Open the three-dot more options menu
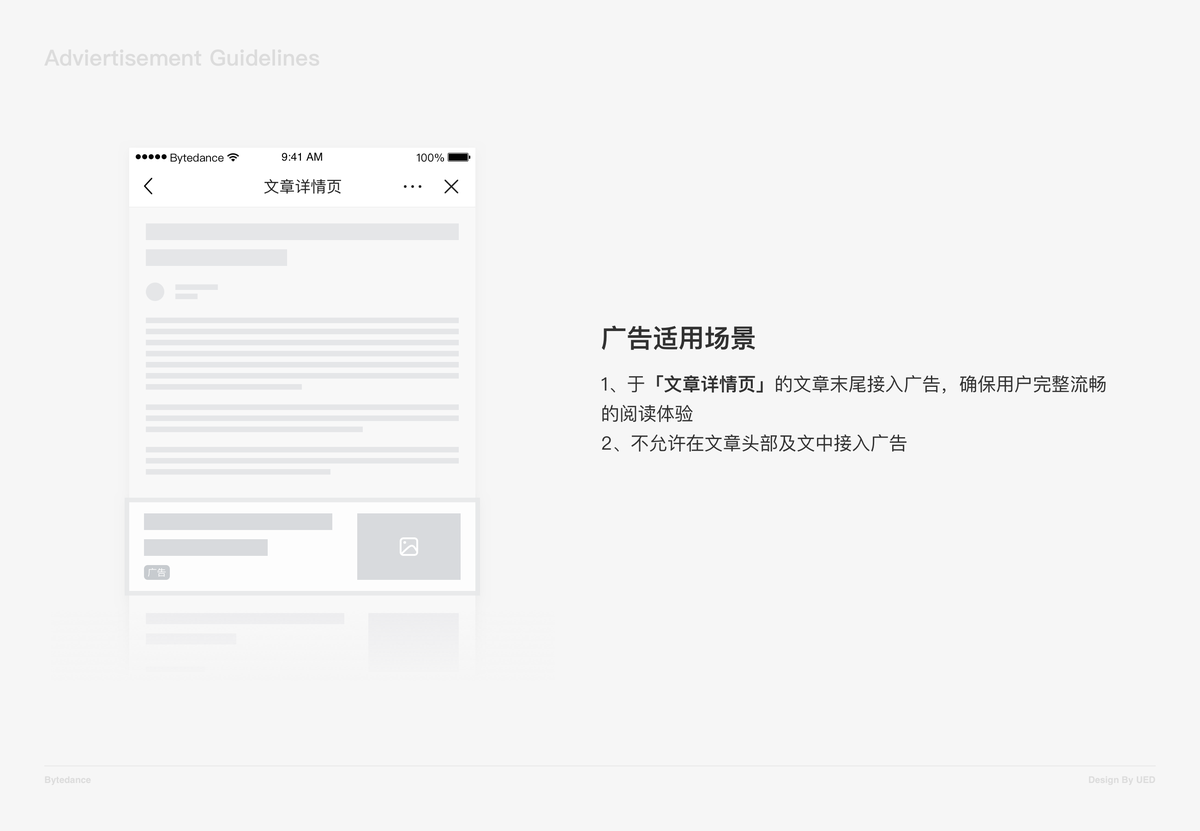Screen dimensions: 1200x831 pos(412,186)
